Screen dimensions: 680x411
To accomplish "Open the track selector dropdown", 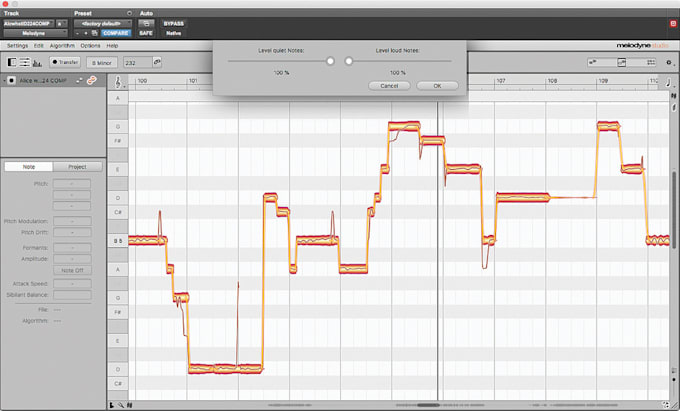I will point(29,23).
